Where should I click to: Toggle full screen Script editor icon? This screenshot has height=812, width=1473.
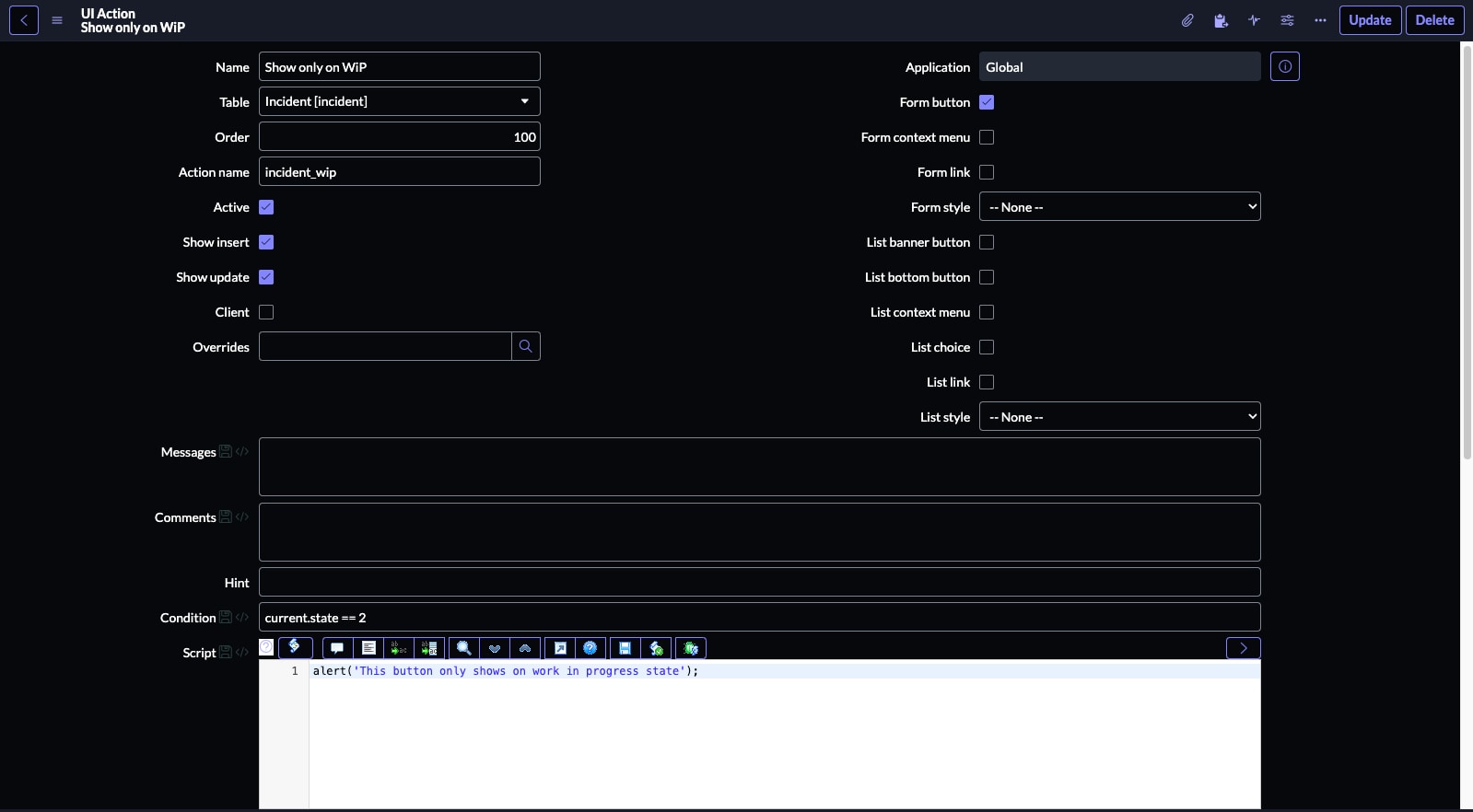tap(560, 648)
